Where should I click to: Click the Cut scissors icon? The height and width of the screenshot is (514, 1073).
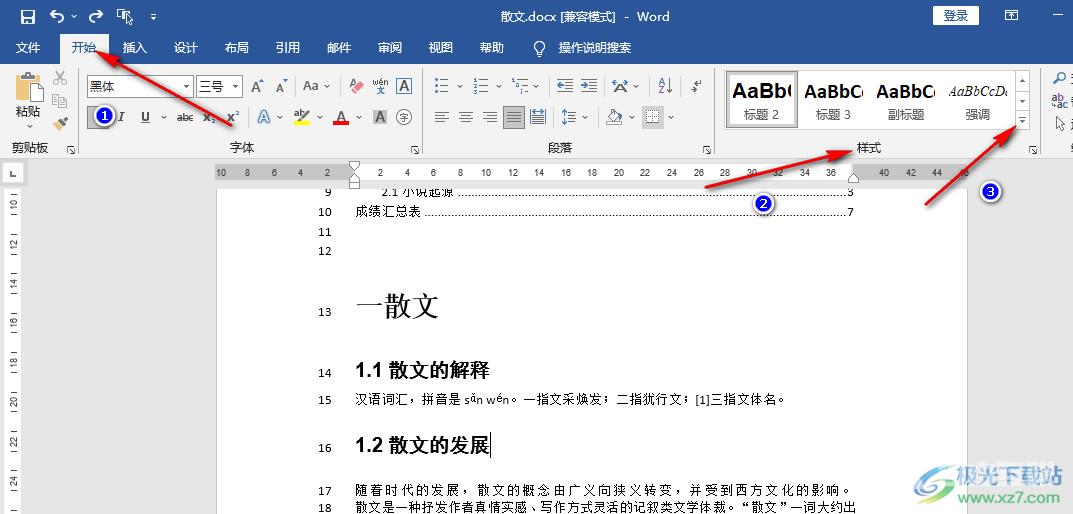point(60,78)
